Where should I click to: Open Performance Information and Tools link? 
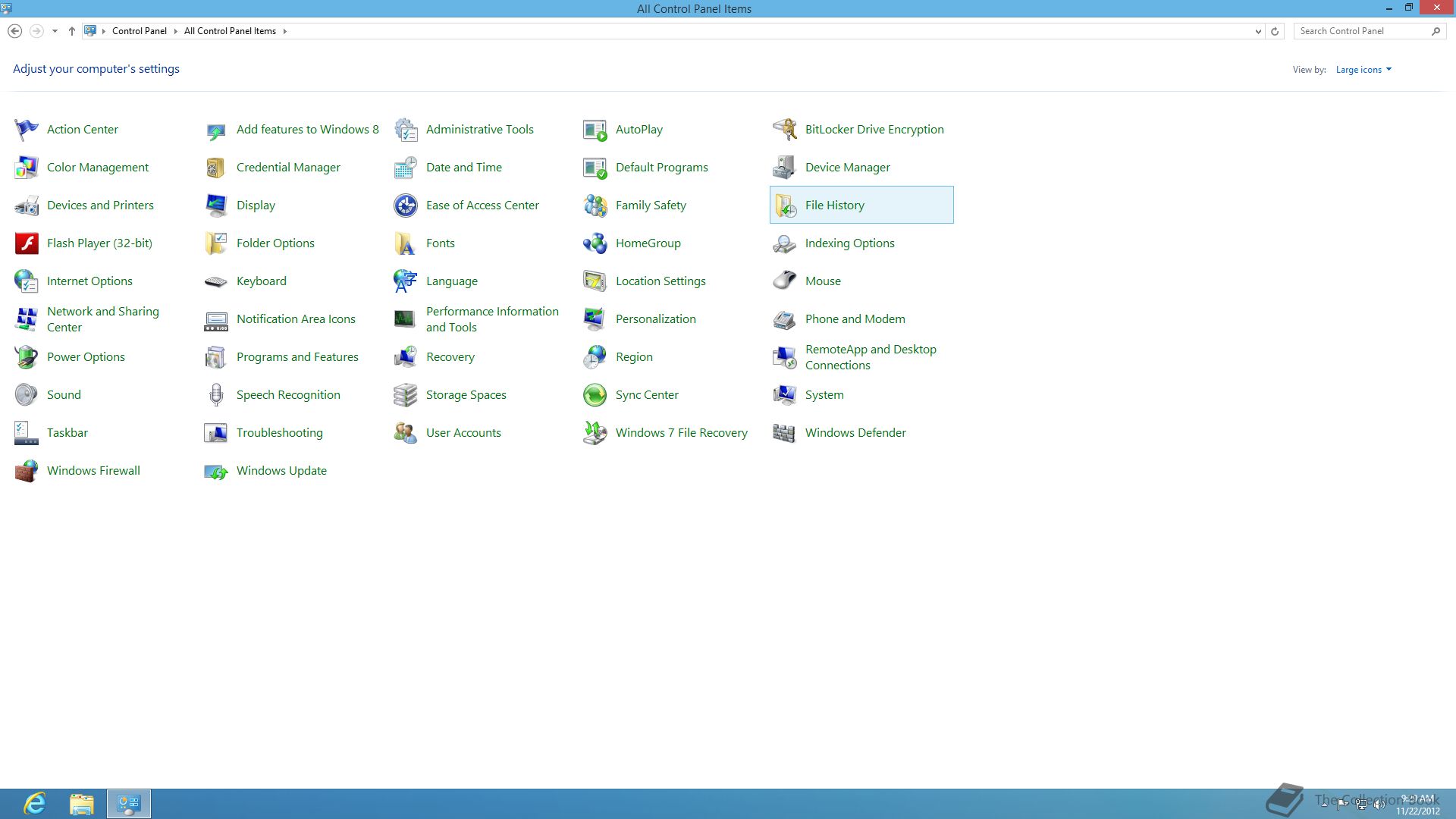(x=492, y=319)
